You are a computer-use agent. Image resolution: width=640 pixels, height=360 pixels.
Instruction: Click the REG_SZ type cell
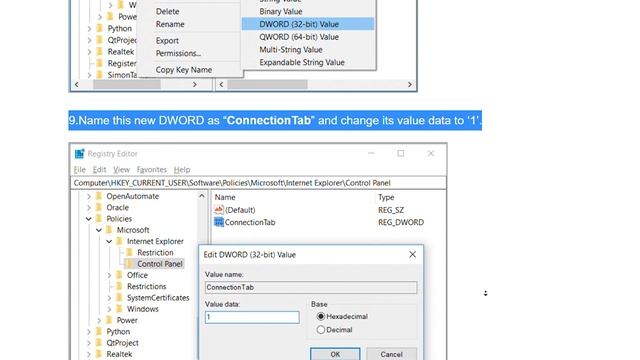[391, 210]
